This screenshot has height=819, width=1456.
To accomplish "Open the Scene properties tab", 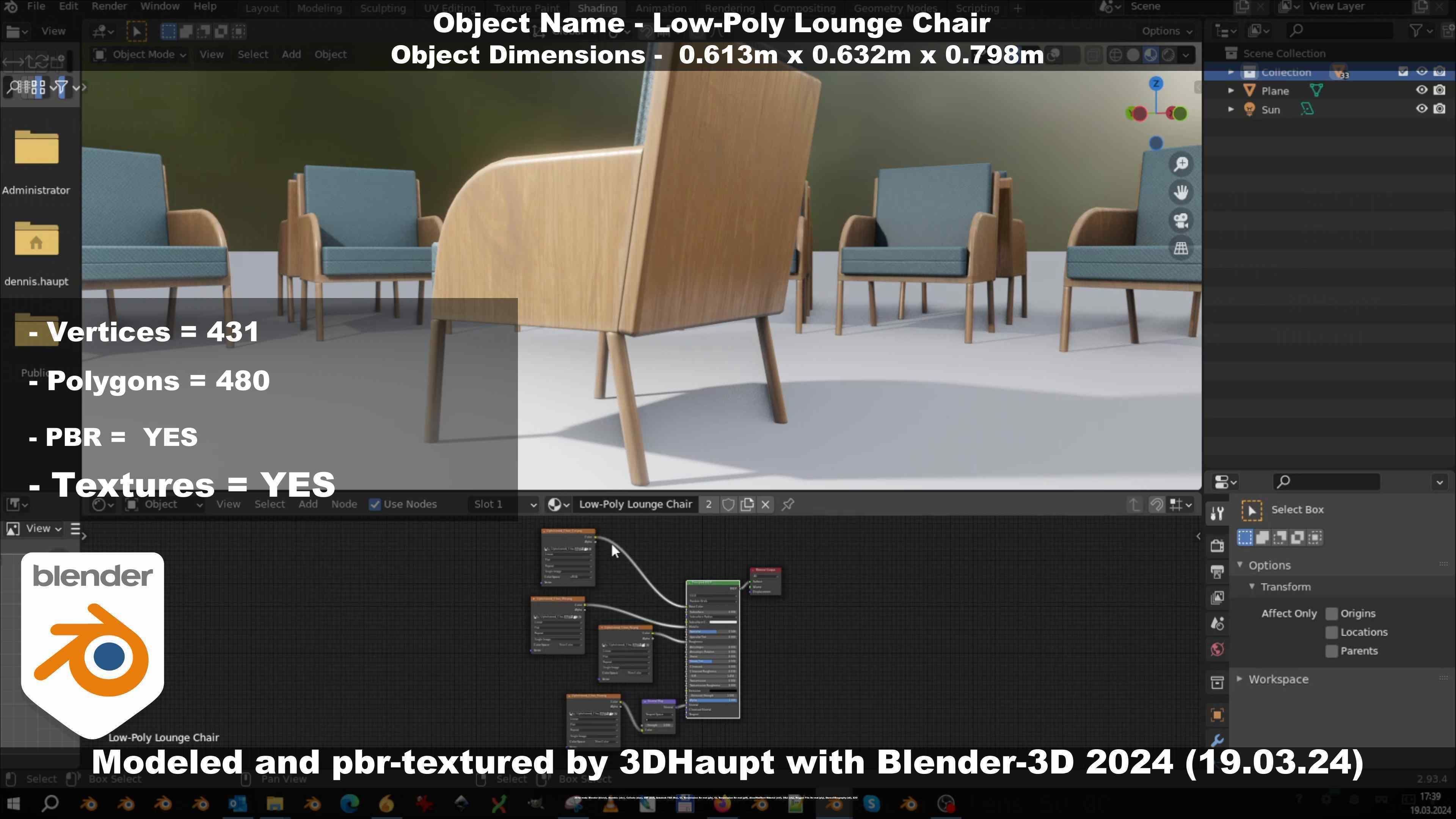I will [1218, 623].
